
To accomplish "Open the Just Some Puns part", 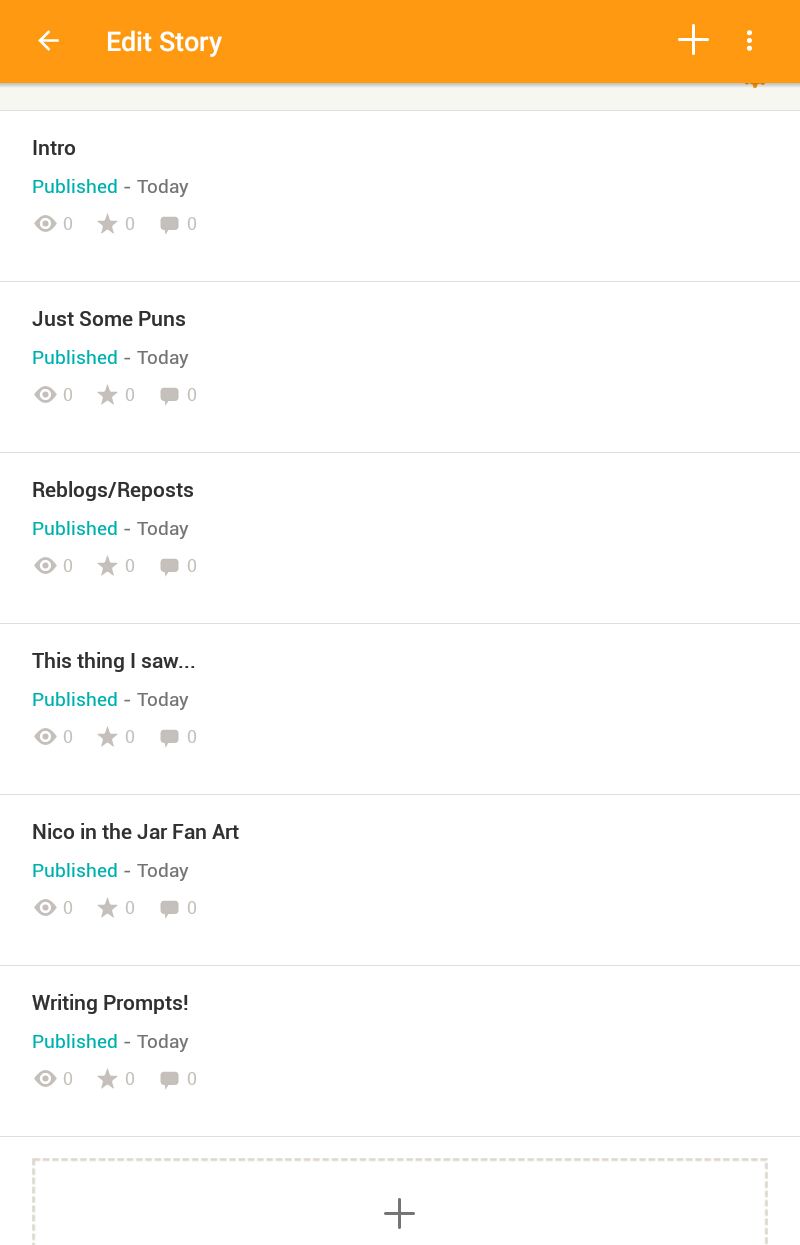I will [400, 367].
